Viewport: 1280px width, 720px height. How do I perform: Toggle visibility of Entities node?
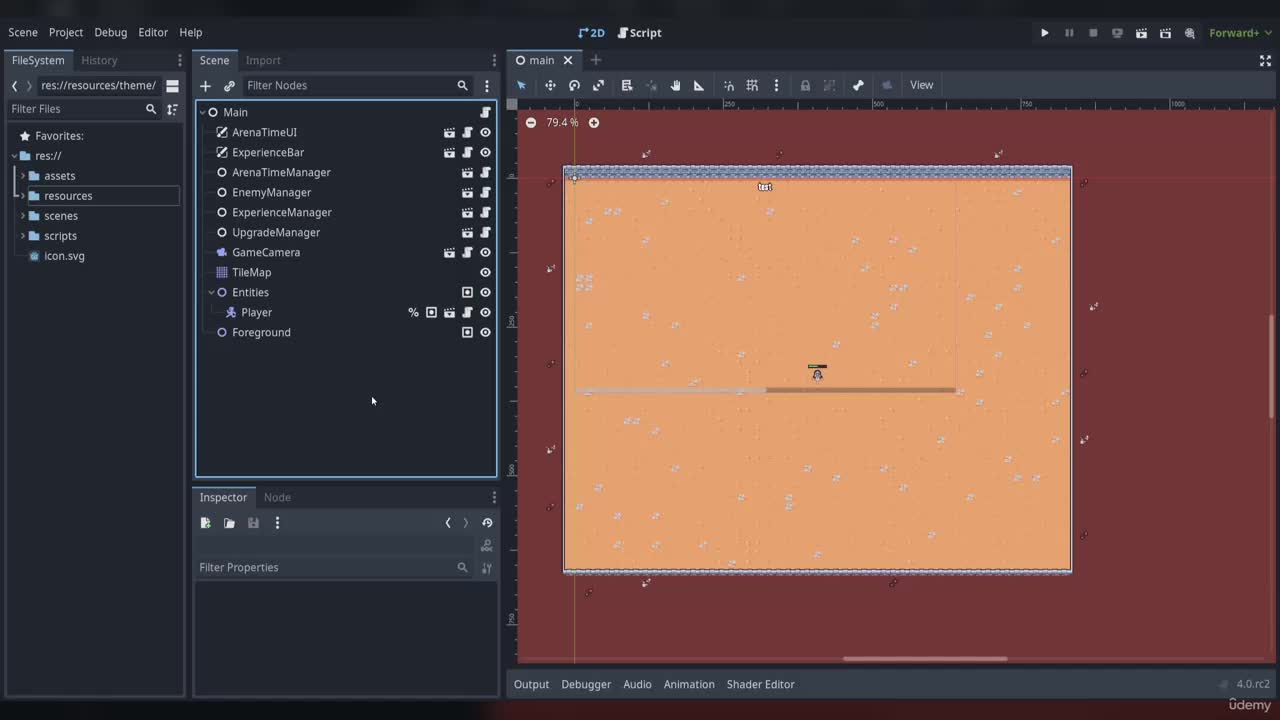[x=485, y=292]
